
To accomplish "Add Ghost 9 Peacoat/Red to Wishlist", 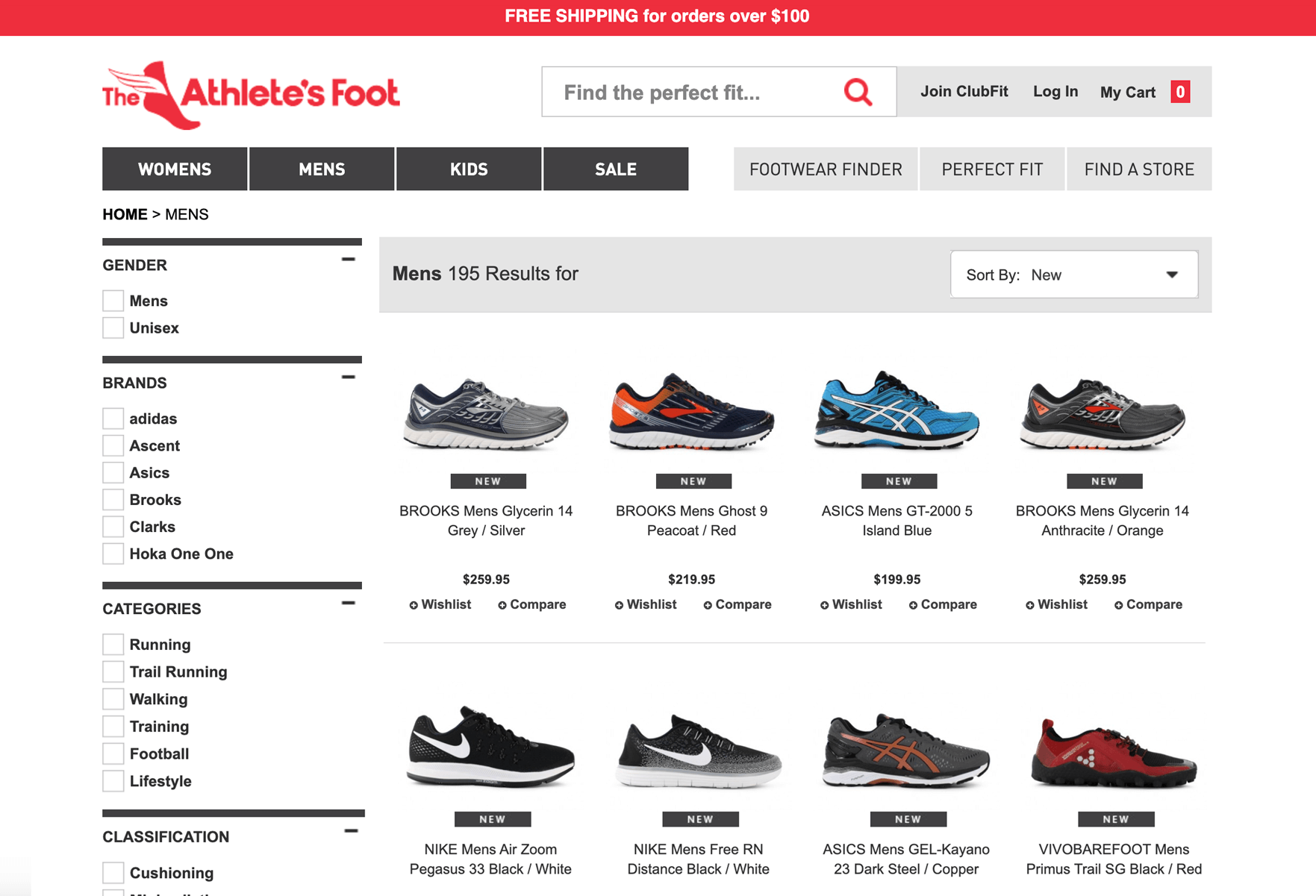I will coord(646,604).
